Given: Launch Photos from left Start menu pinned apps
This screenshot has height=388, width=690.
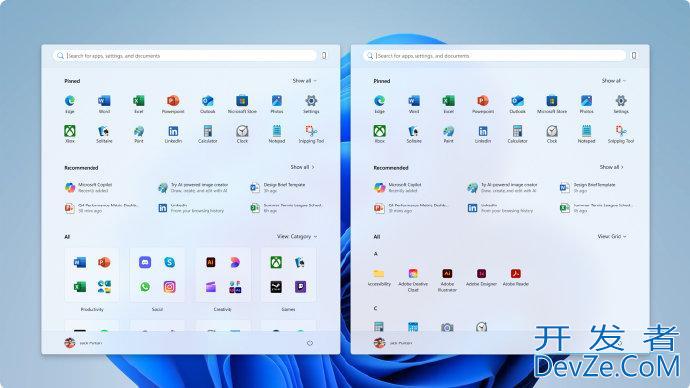Looking at the screenshot, I should (276, 104).
